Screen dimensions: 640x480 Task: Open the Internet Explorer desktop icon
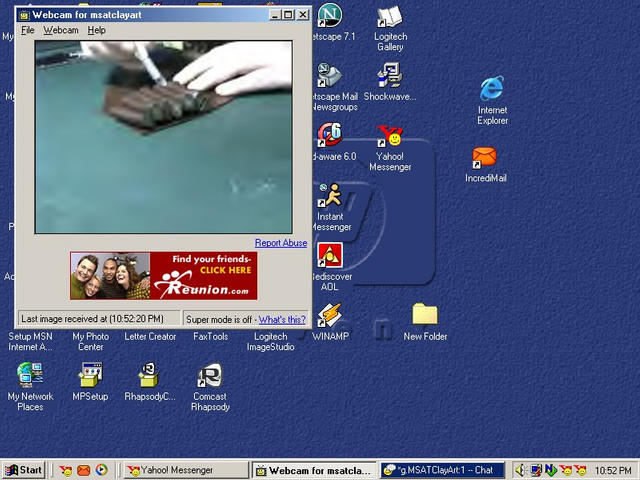tap(492, 88)
